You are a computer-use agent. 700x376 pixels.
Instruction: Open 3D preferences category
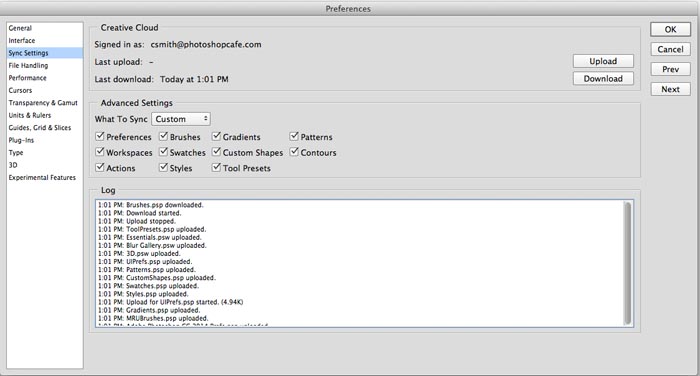pos(45,165)
